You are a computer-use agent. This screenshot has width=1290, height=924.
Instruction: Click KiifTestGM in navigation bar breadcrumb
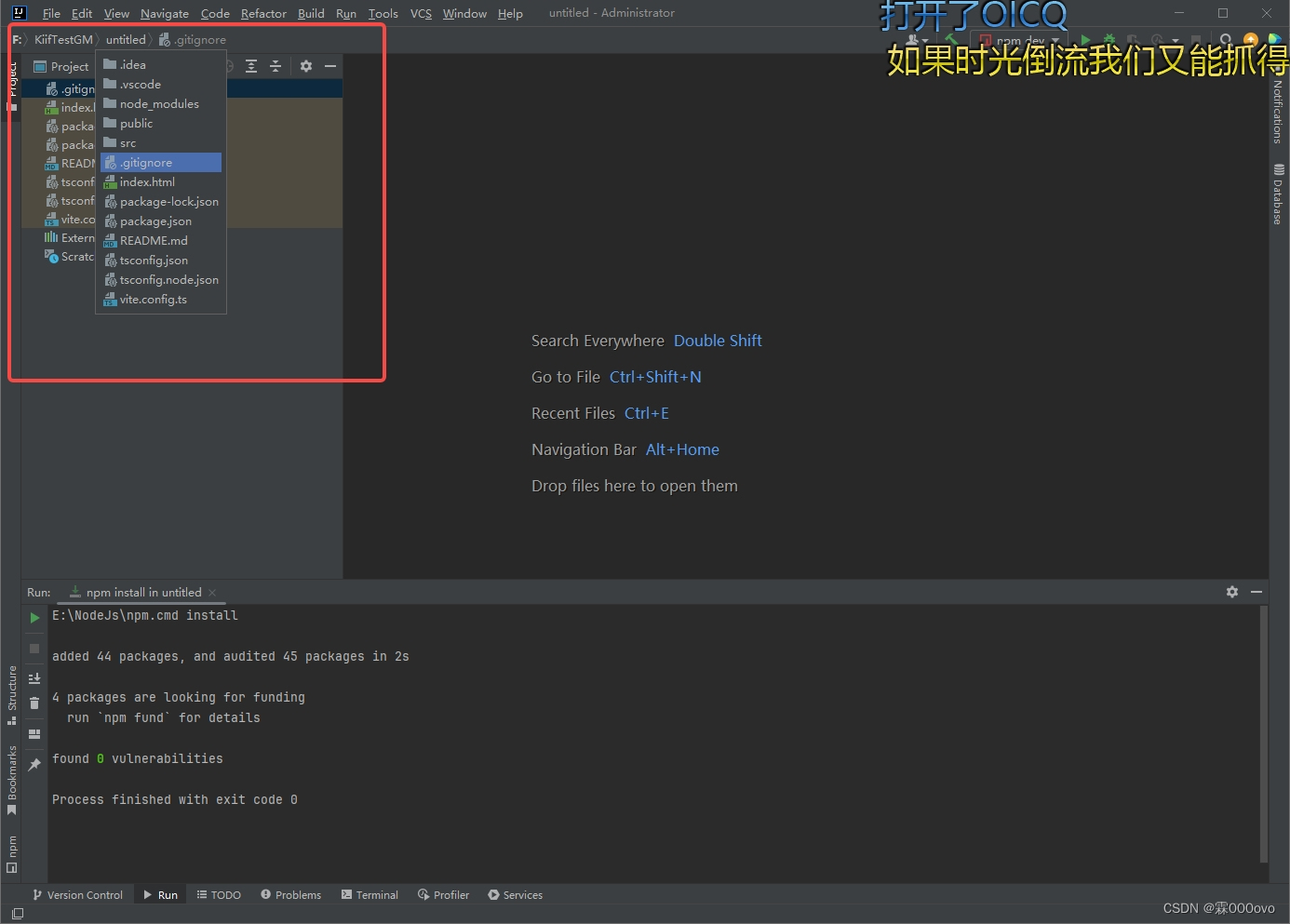pyautogui.click(x=63, y=40)
